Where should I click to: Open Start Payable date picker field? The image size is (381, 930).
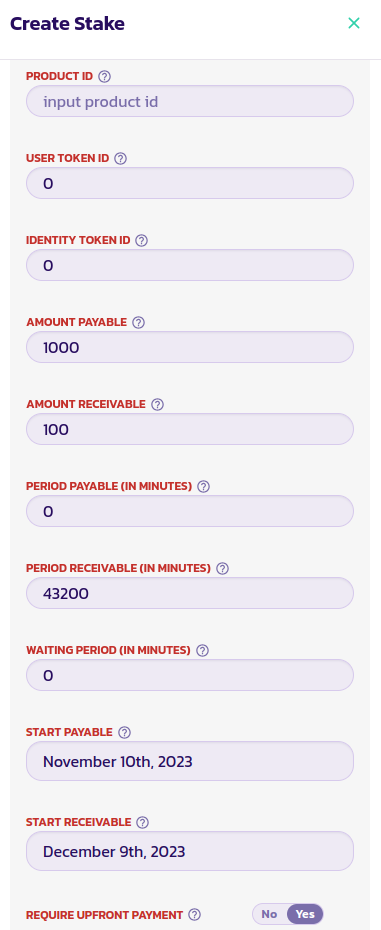(190, 761)
